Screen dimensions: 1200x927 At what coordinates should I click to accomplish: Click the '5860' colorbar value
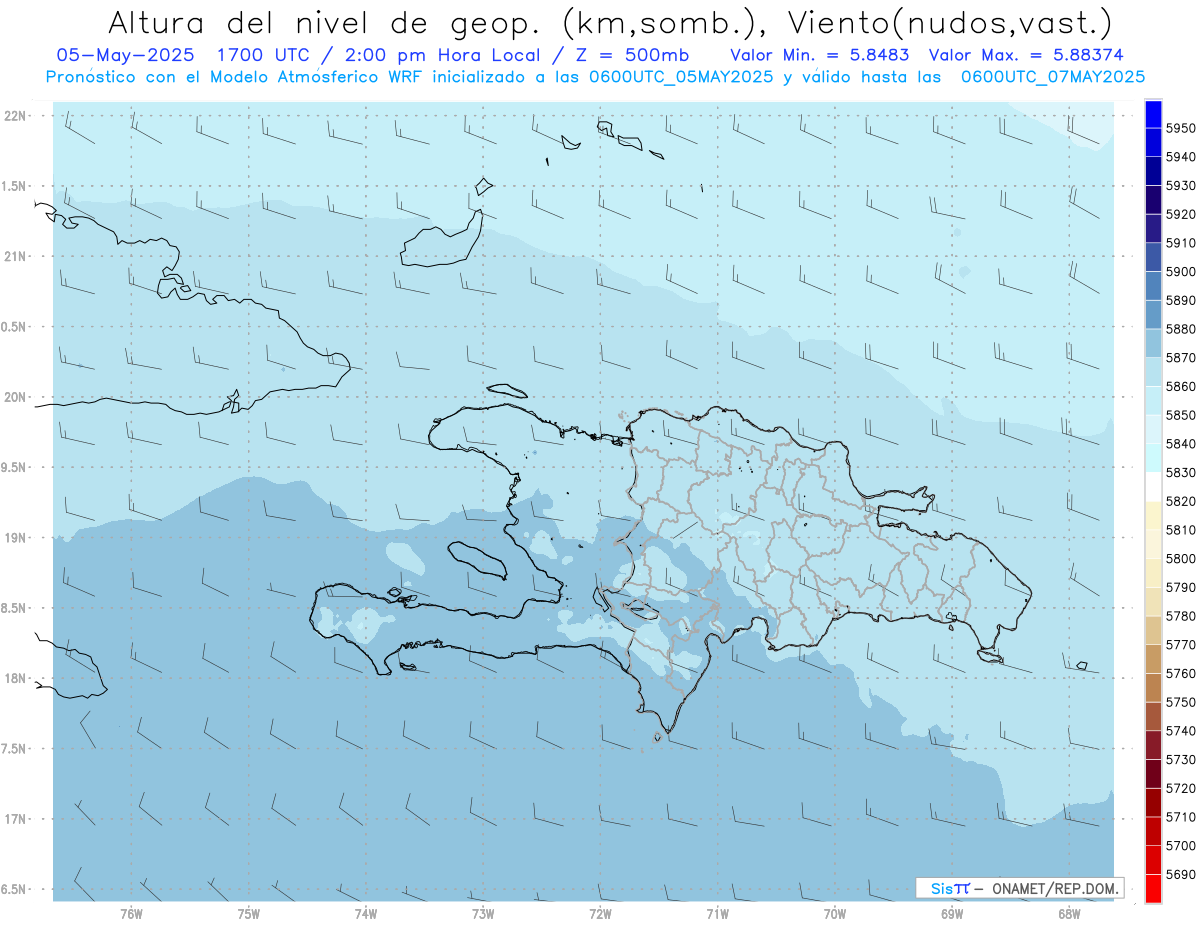click(1181, 386)
